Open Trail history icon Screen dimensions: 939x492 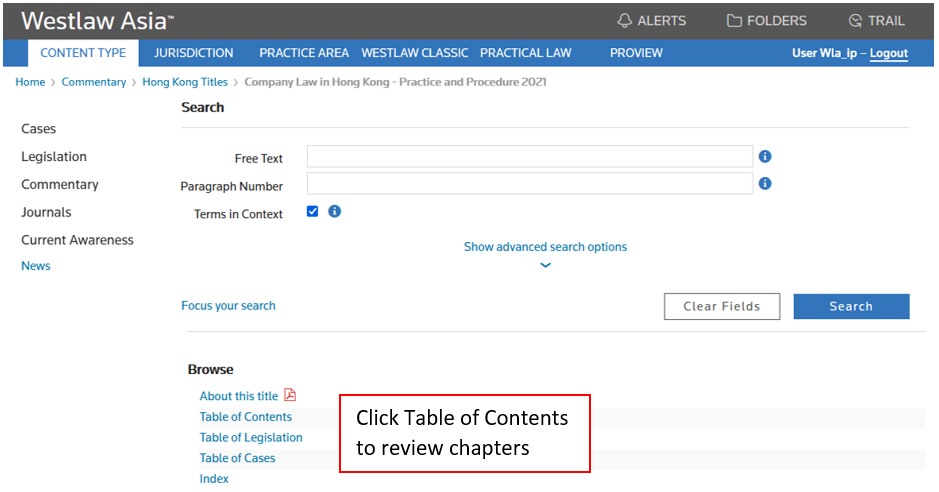point(855,21)
